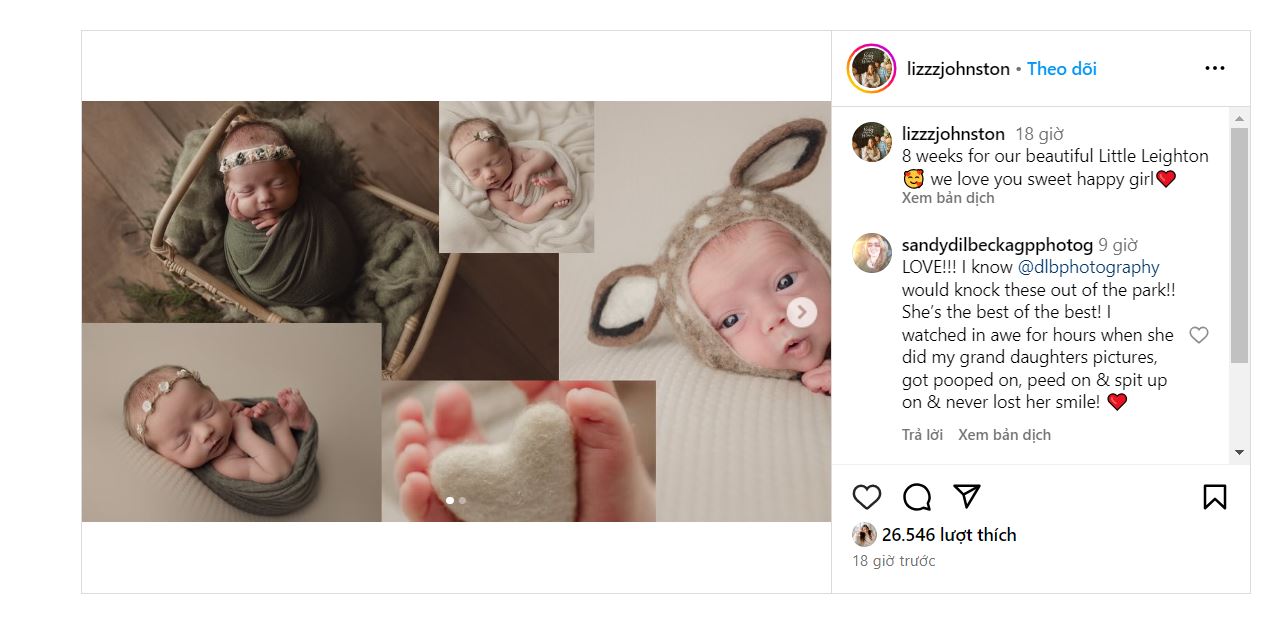Click the Theo dõi follow button
1285x643 pixels.
tap(1061, 69)
